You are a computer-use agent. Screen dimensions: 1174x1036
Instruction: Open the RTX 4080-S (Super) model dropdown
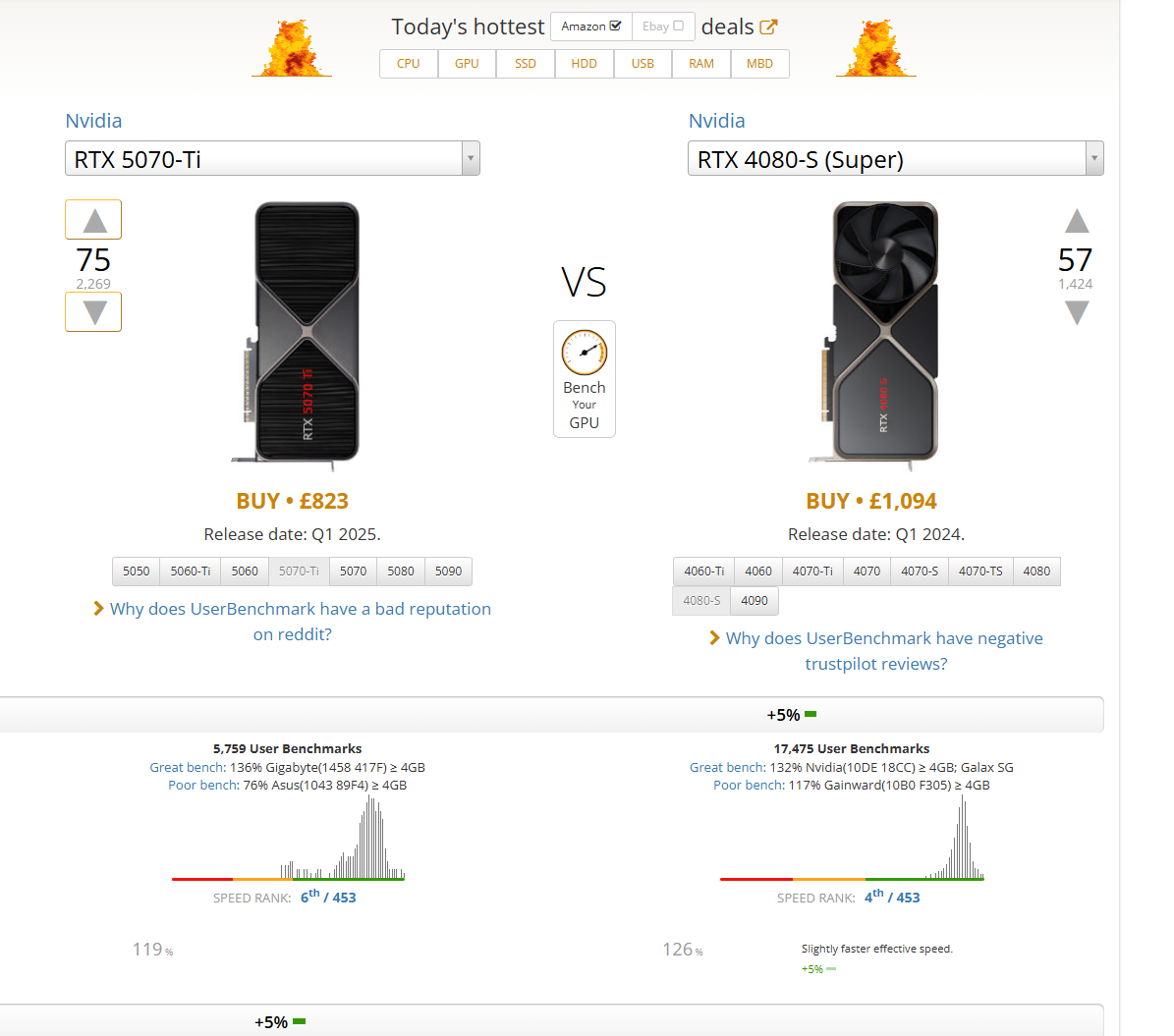coord(895,159)
